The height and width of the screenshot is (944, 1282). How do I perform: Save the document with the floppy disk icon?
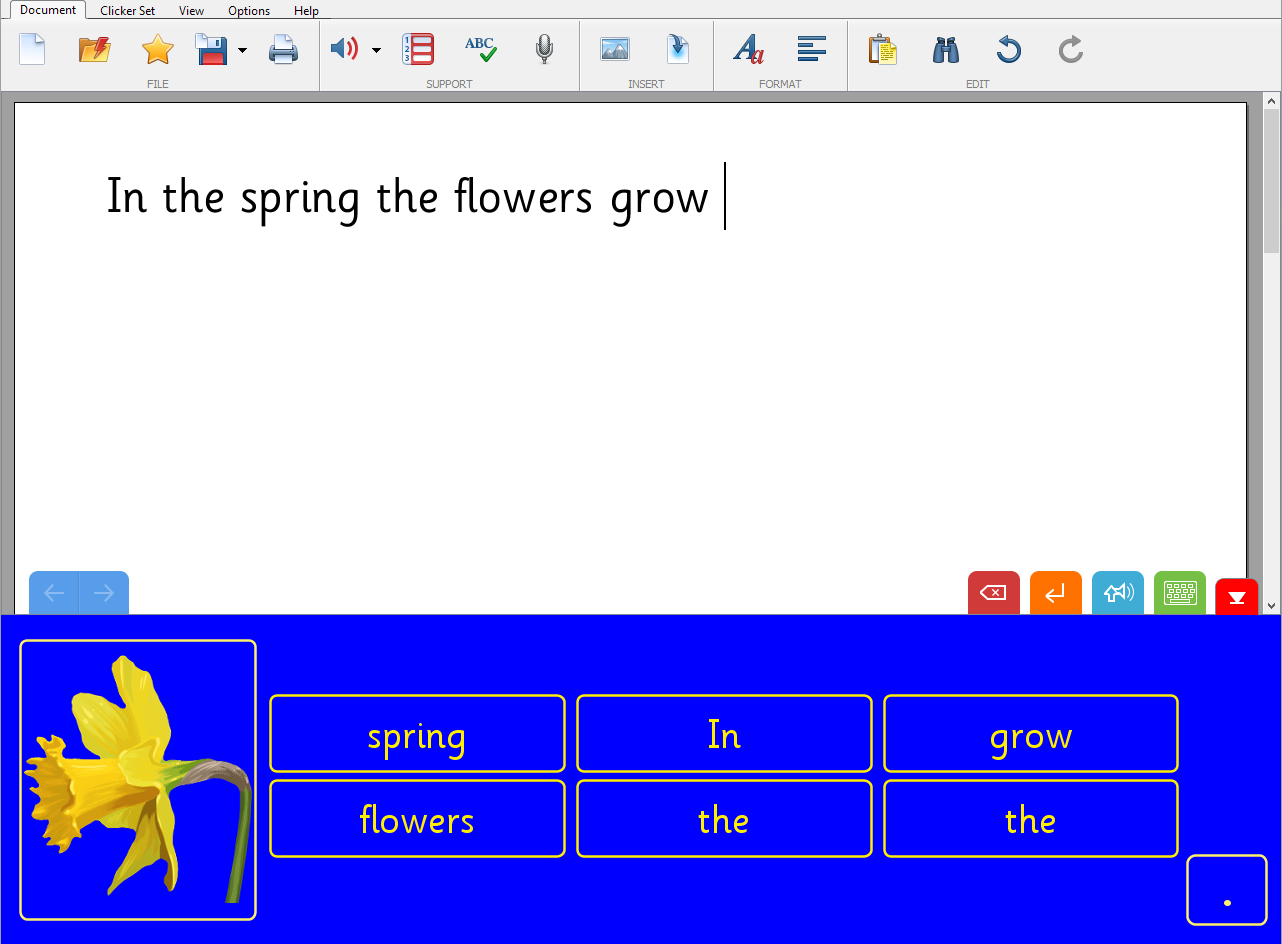tap(212, 48)
